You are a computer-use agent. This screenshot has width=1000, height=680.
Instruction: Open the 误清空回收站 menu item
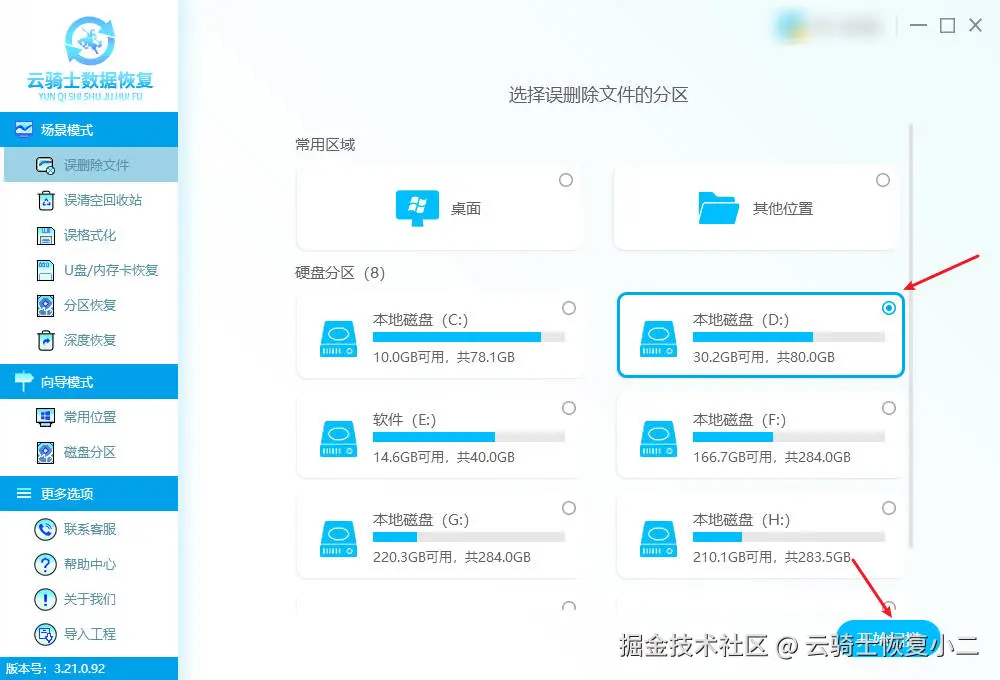[x=89, y=200]
